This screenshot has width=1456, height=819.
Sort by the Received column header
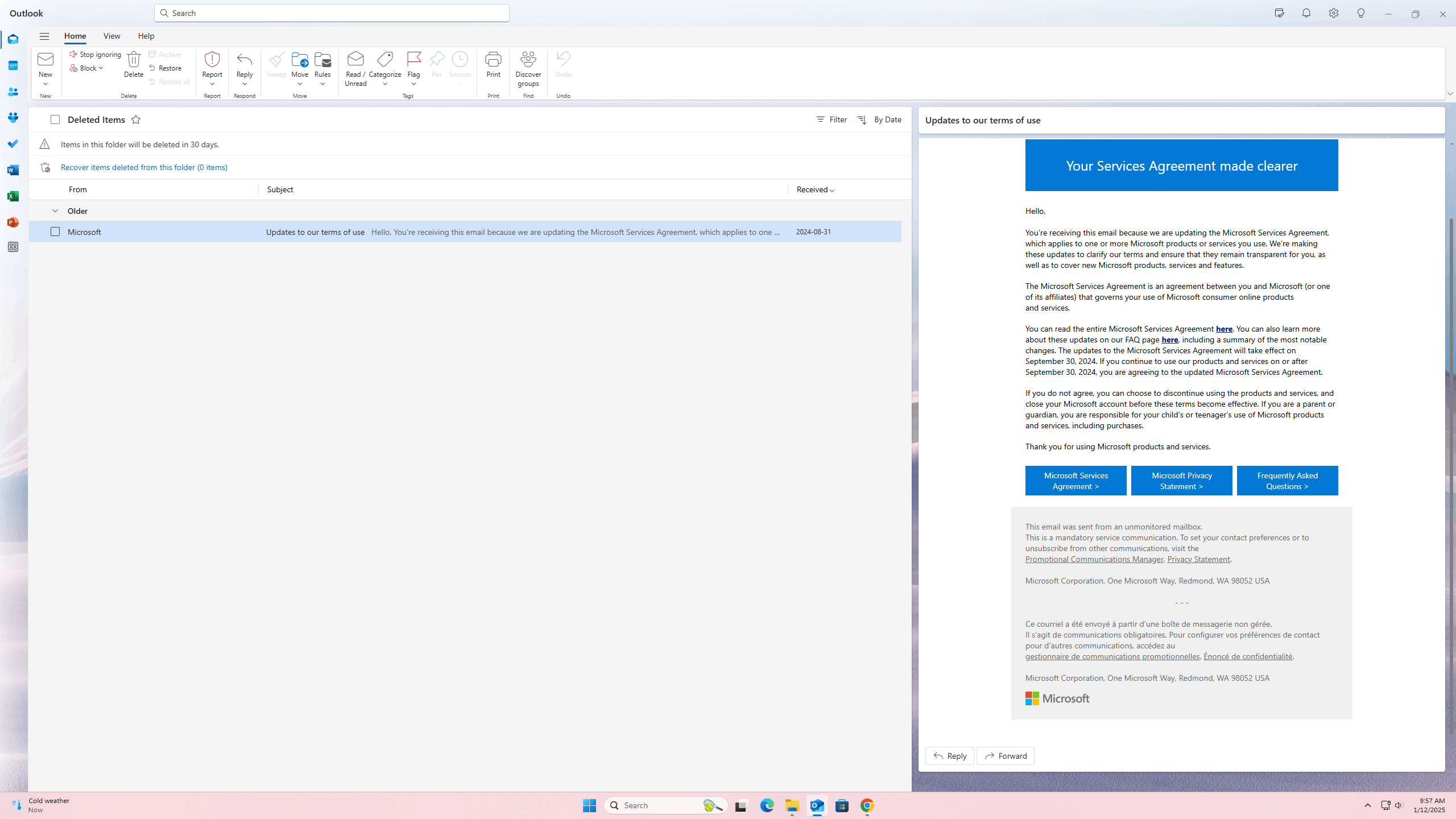click(x=816, y=189)
